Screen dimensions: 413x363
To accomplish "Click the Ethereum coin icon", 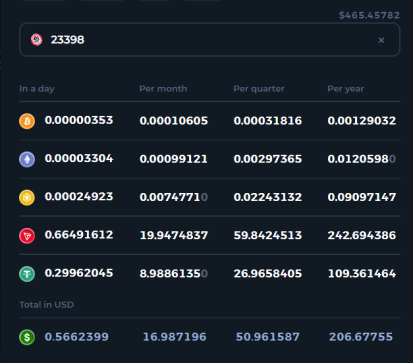I will tap(27, 159).
